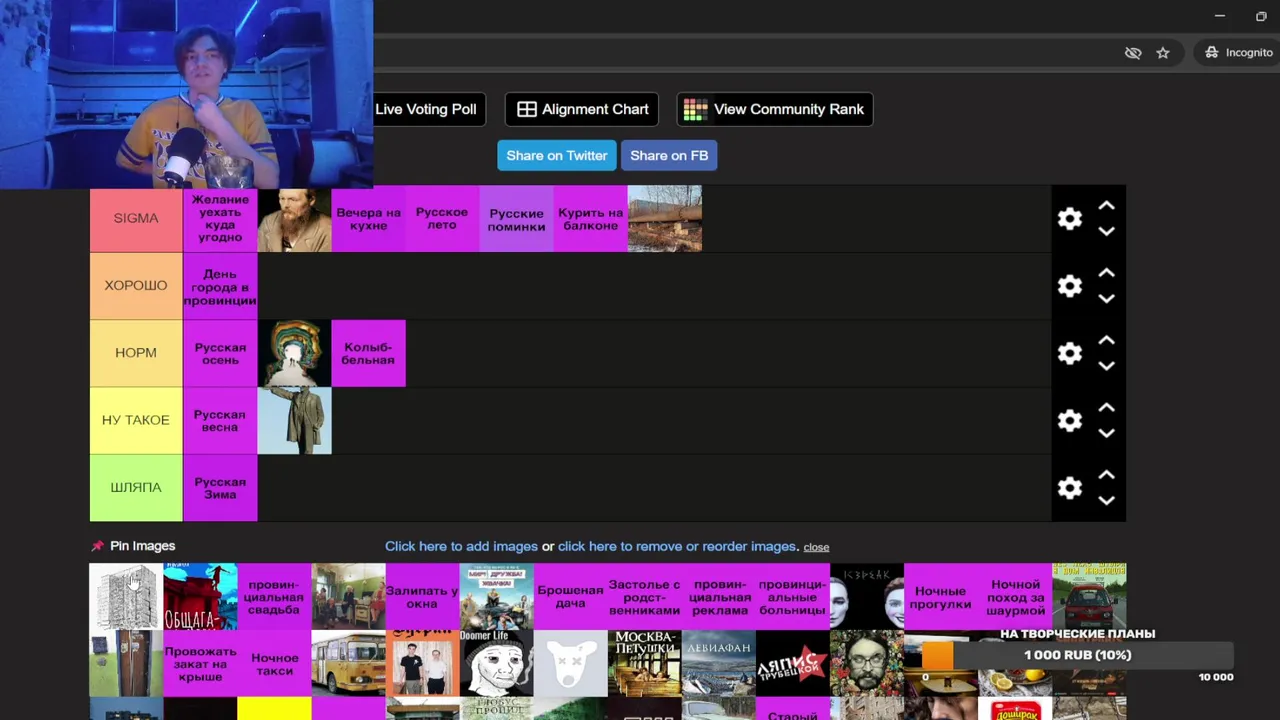Open settings gear for НОРМ tier

[1070, 353]
